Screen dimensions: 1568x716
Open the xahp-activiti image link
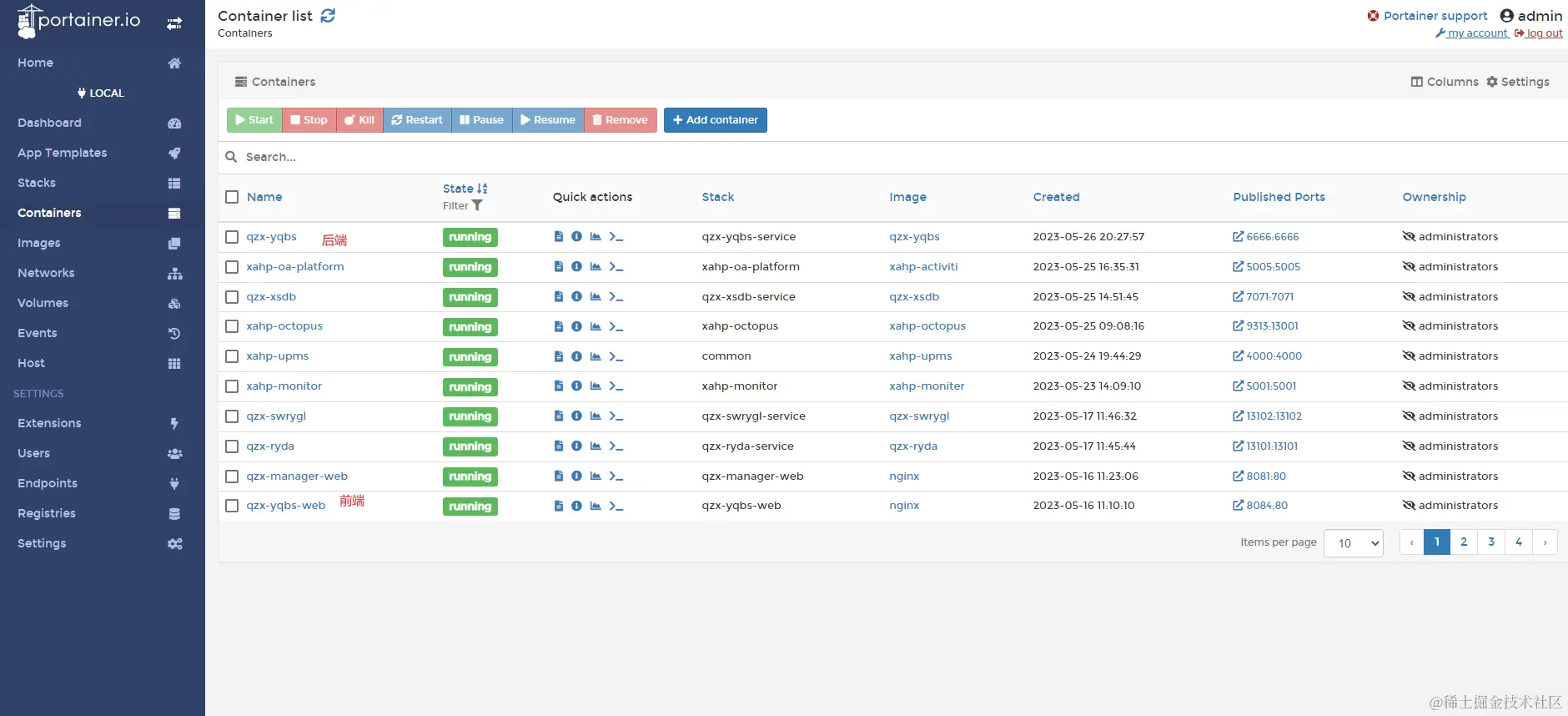coord(923,267)
